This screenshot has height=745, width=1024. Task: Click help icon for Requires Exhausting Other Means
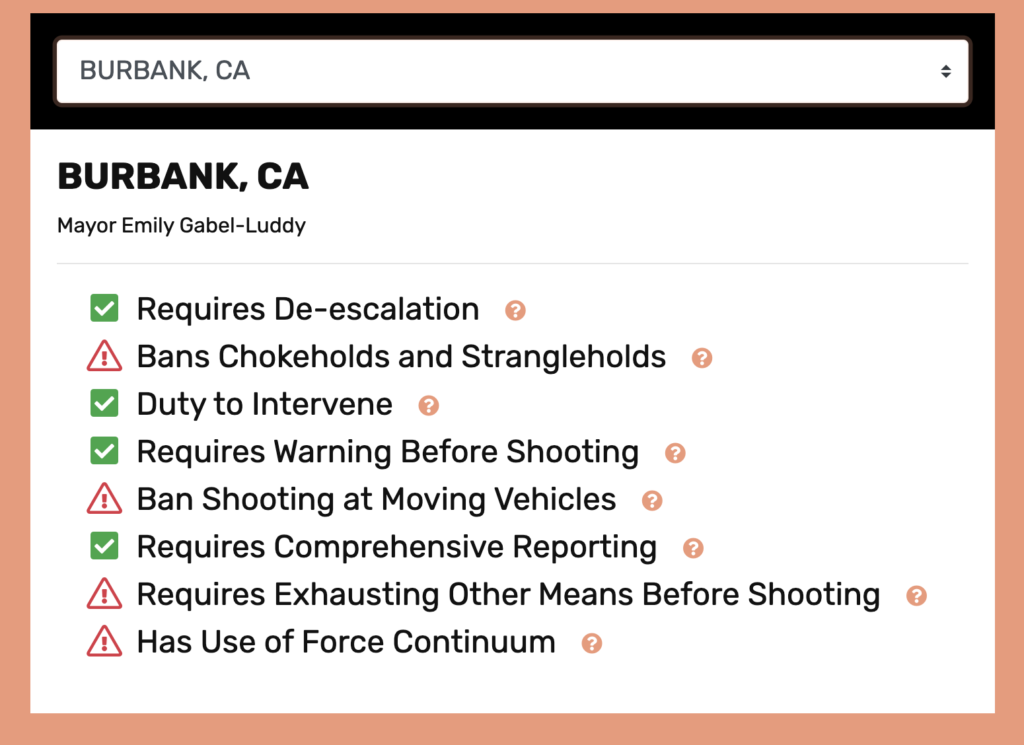(916, 596)
